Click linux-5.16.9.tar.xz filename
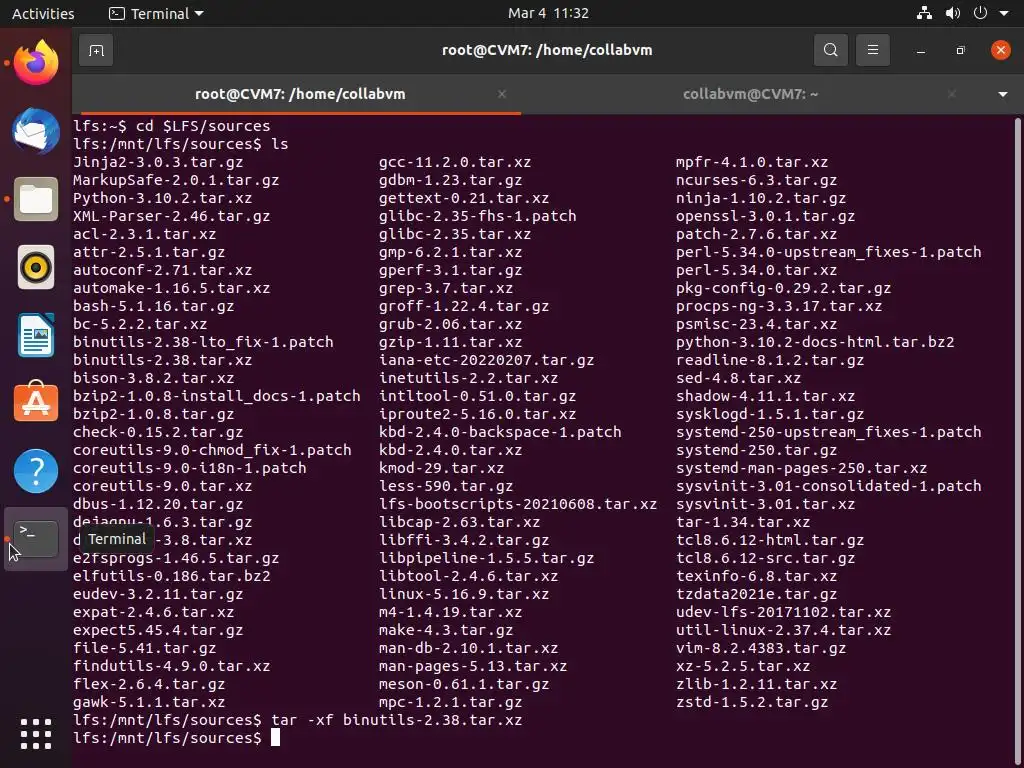 [x=464, y=594]
